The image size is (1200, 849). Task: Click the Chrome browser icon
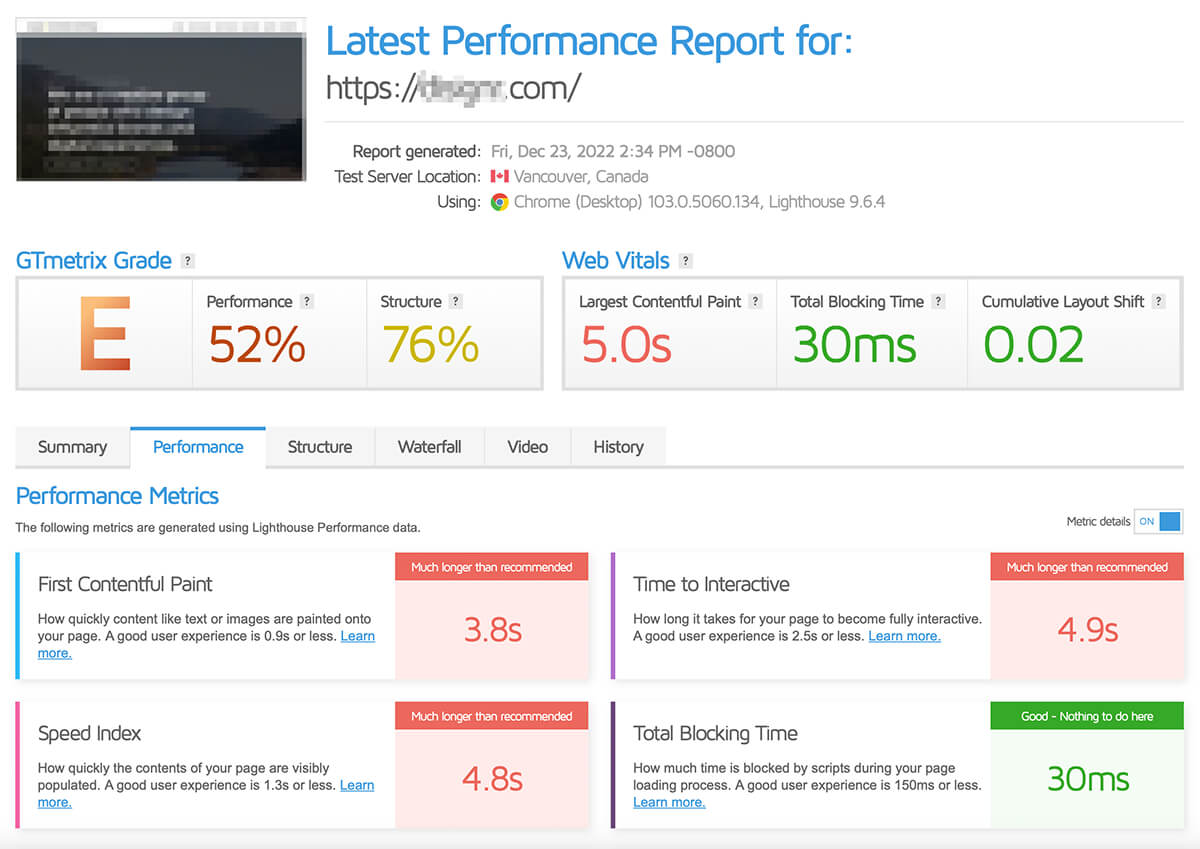coord(499,202)
